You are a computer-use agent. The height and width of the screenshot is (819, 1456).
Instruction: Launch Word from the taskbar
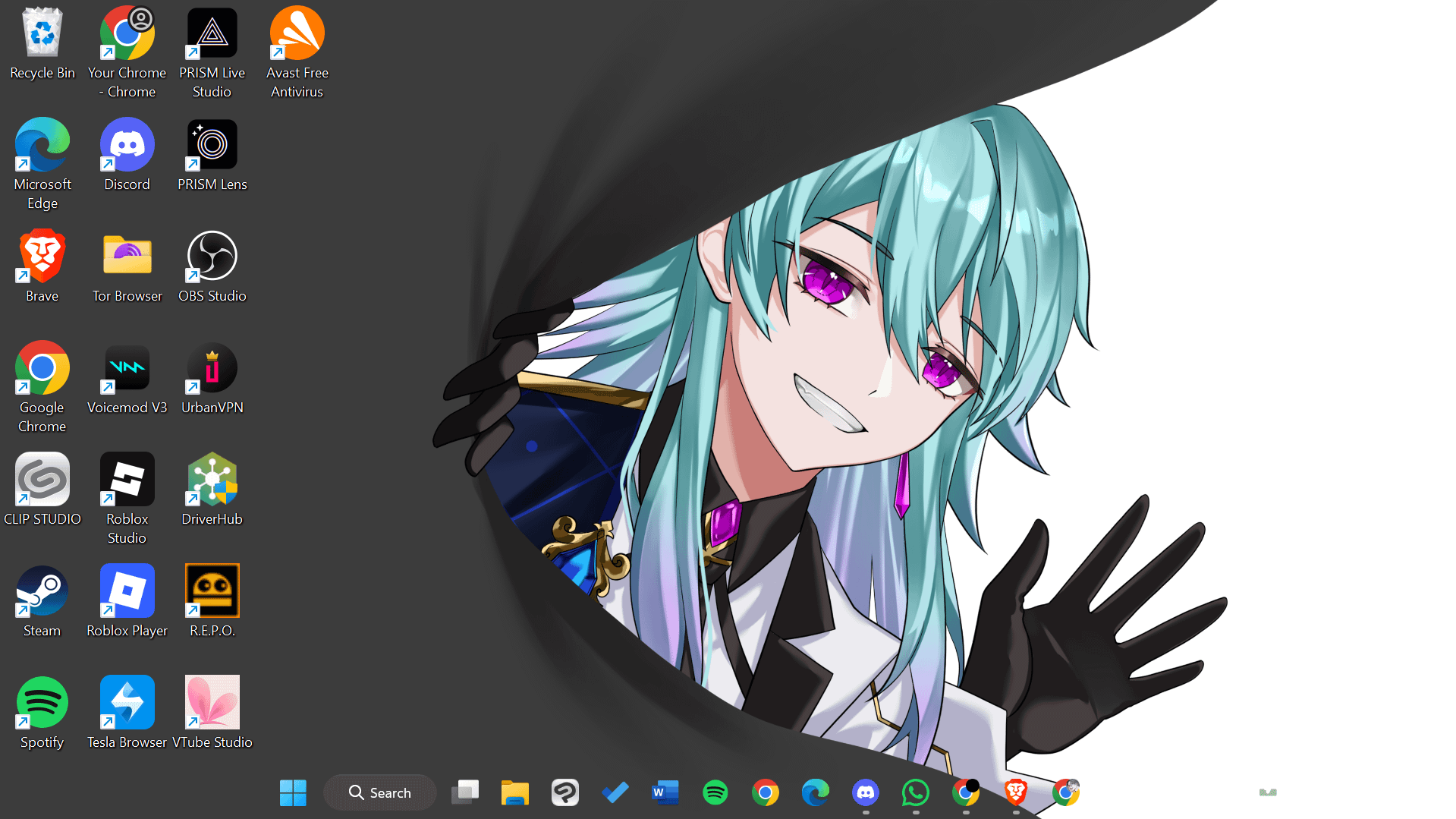coord(665,792)
